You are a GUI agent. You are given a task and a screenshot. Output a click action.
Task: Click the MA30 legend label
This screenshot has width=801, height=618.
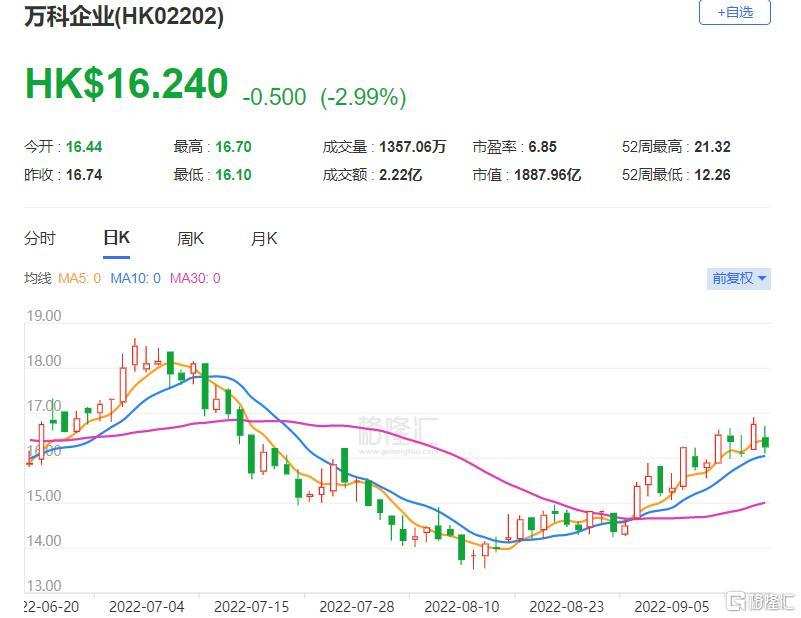195,278
